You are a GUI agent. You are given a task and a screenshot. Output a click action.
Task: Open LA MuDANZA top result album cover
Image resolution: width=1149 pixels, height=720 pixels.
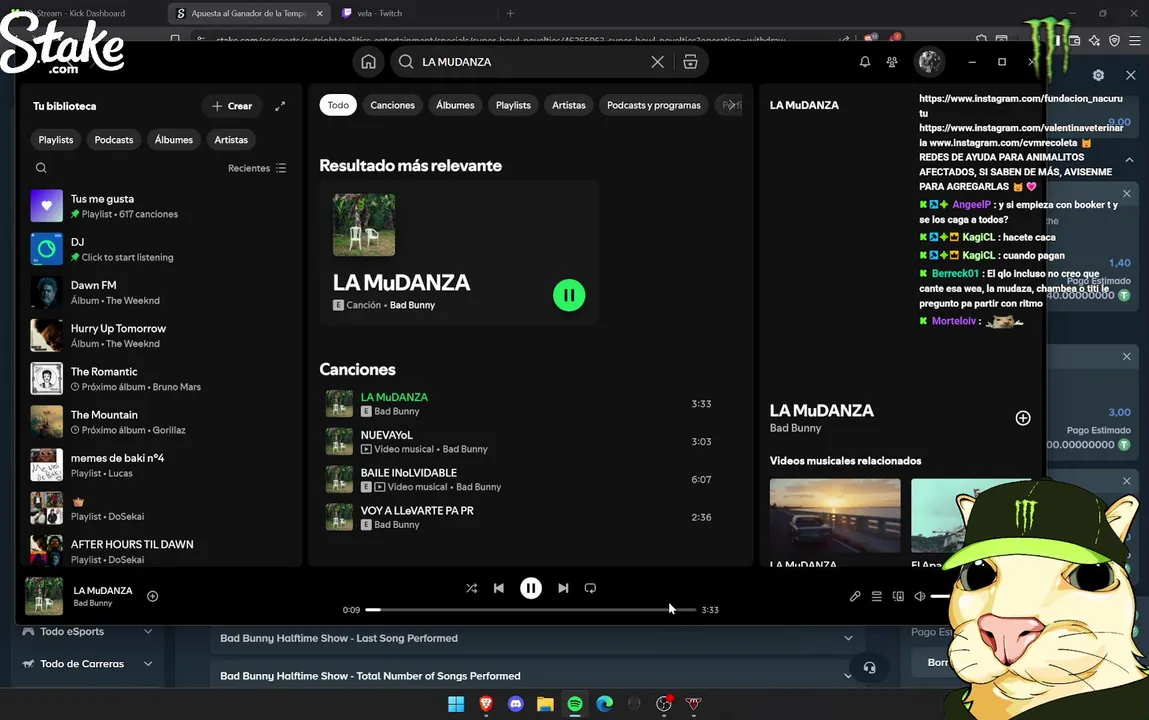[x=363, y=225]
